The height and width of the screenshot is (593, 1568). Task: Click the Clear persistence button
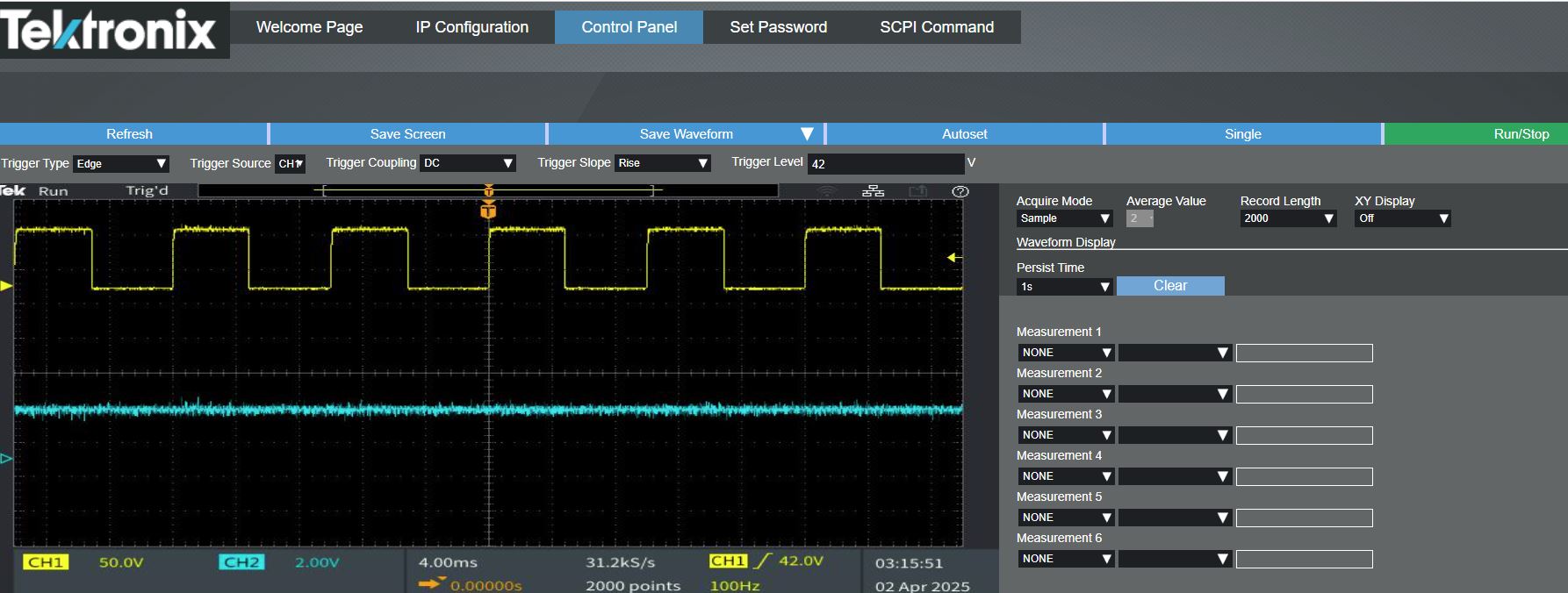pos(1169,286)
